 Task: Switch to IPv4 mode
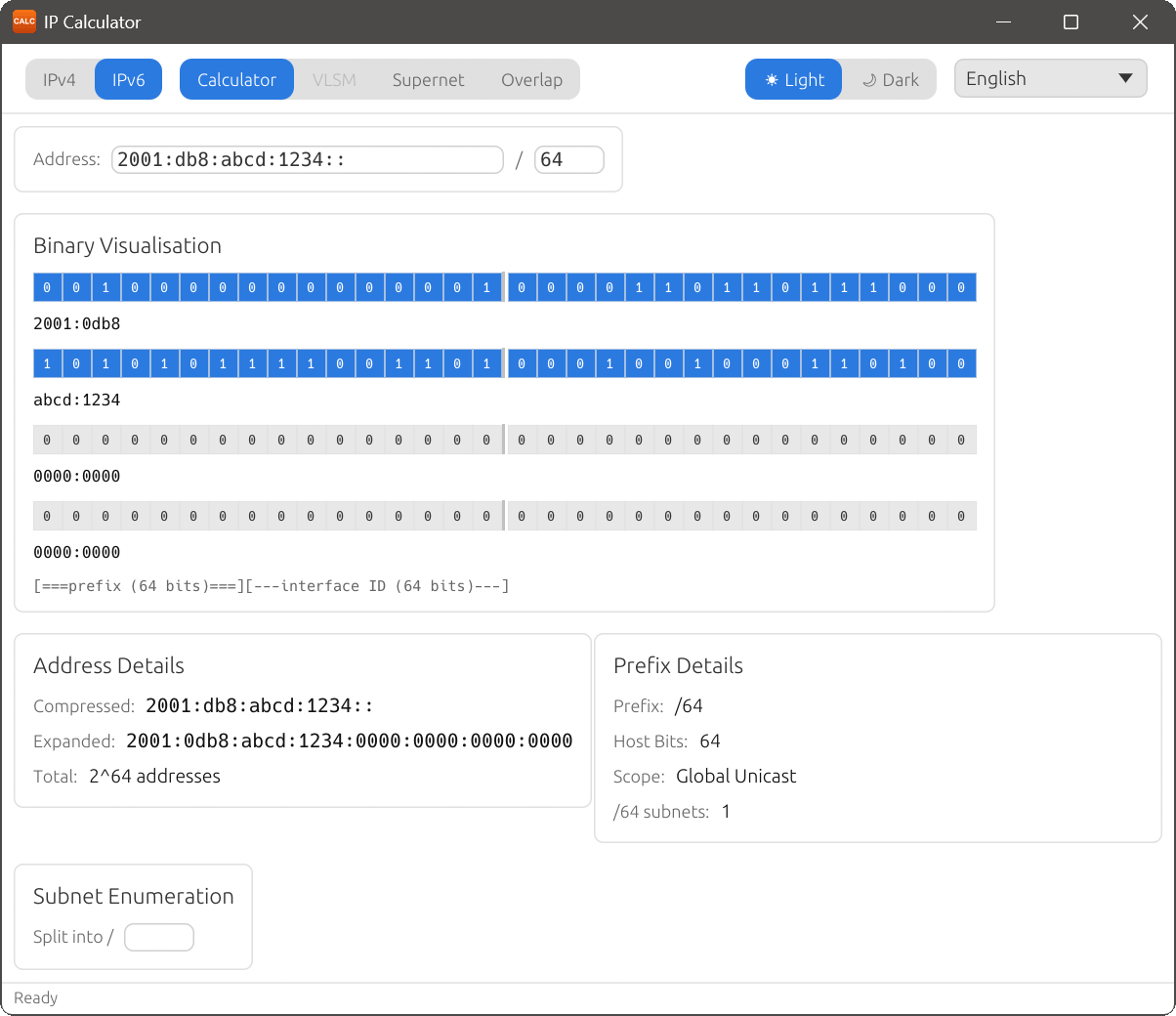tap(59, 79)
